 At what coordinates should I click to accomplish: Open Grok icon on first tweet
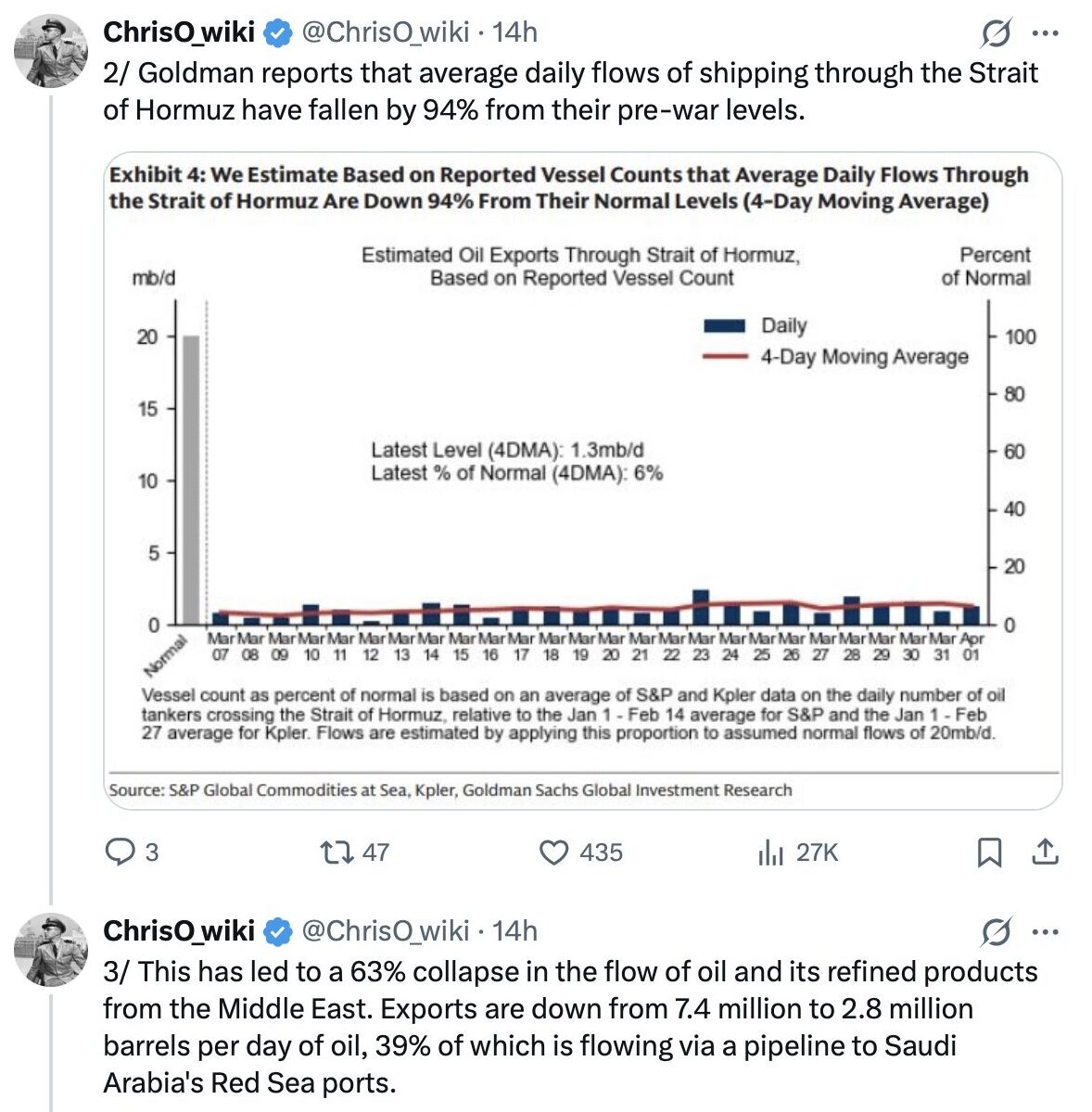[x=996, y=34]
